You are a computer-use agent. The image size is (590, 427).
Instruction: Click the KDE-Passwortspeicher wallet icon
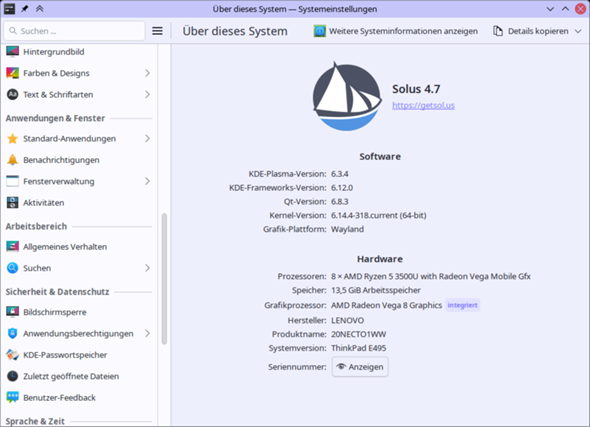[12, 355]
